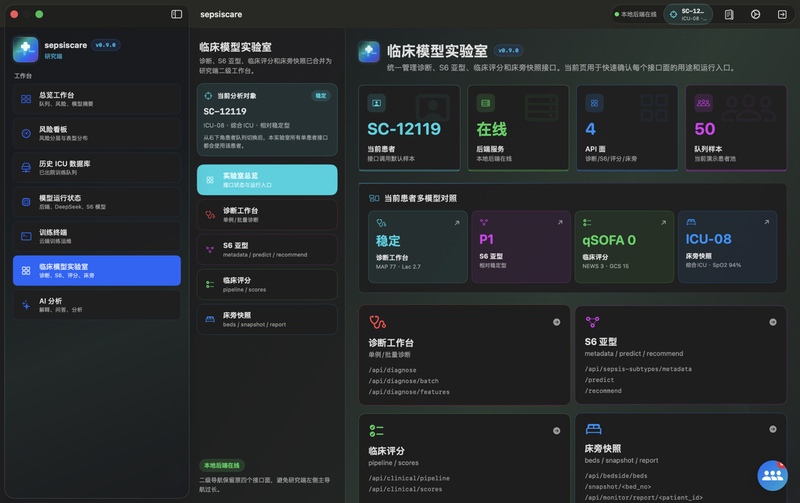Click the server icon on 在线 card
This screenshot has height=503, width=800.
pyautogui.click(x=485, y=103)
